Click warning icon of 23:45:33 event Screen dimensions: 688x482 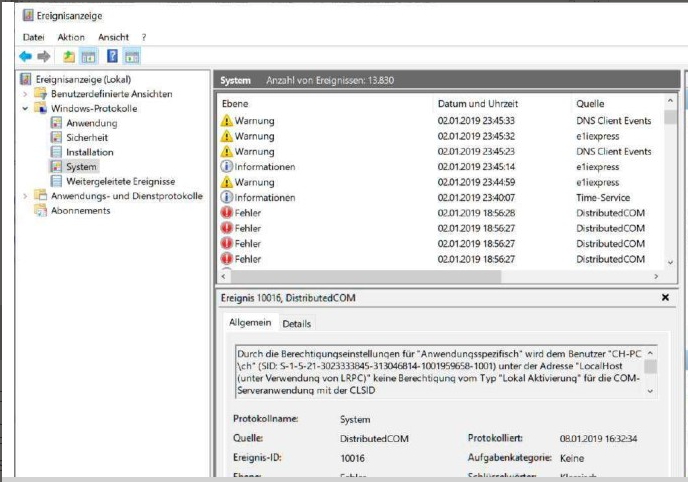[226, 121]
